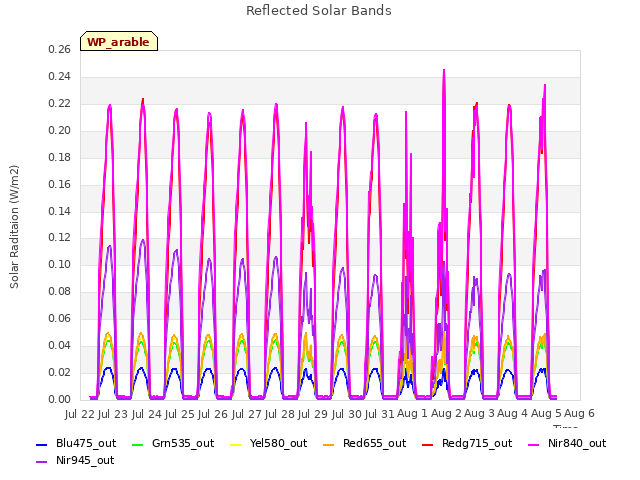Click the Jul 27 x-axis date label

[x=247, y=414]
